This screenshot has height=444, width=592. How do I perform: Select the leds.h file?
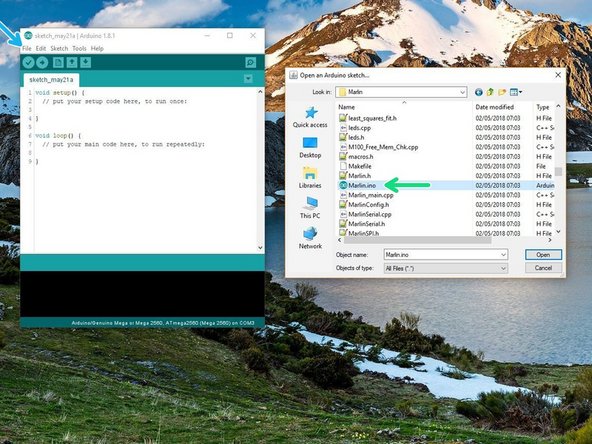(x=356, y=137)
